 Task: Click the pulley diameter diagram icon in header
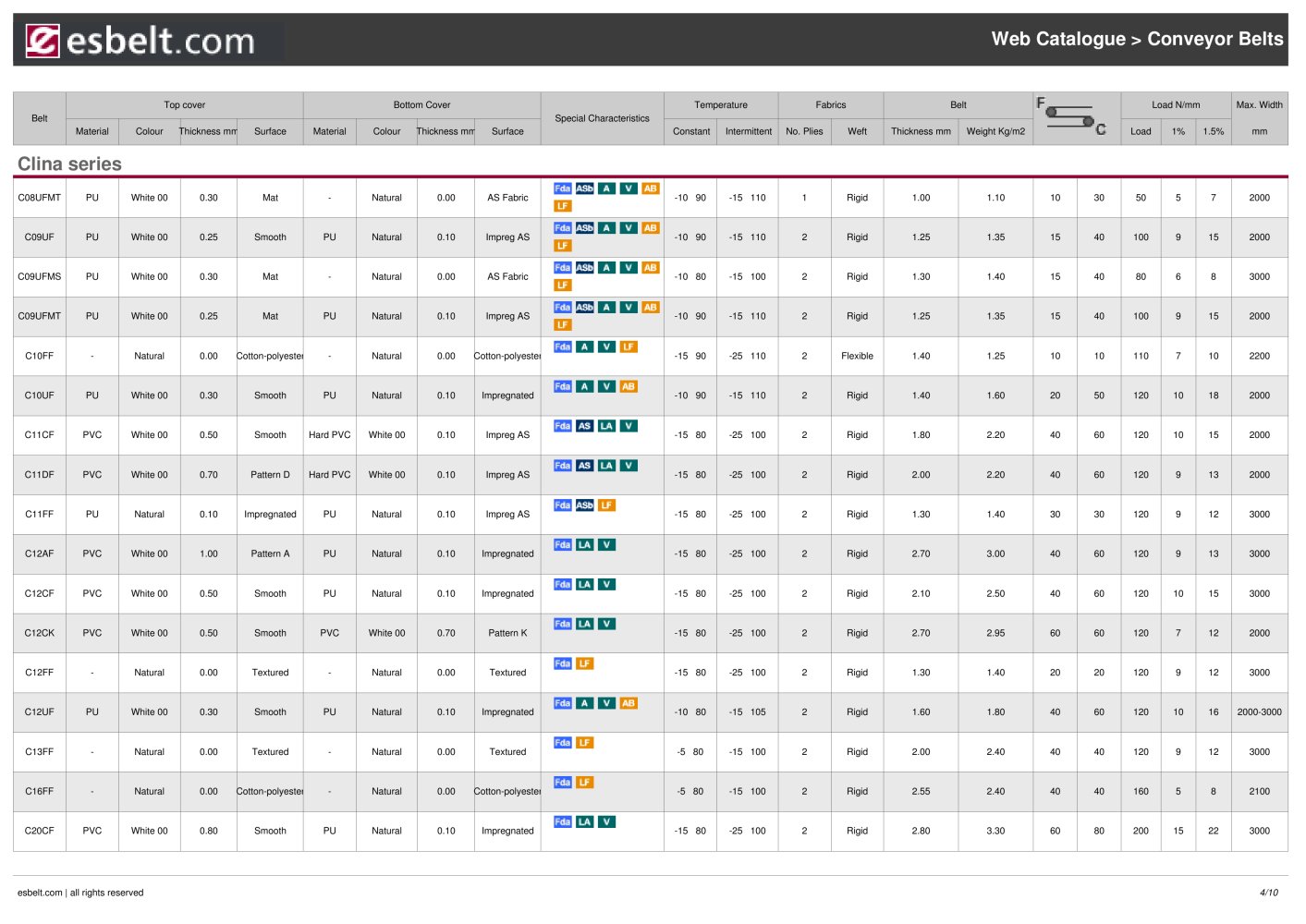(1071, 116)
